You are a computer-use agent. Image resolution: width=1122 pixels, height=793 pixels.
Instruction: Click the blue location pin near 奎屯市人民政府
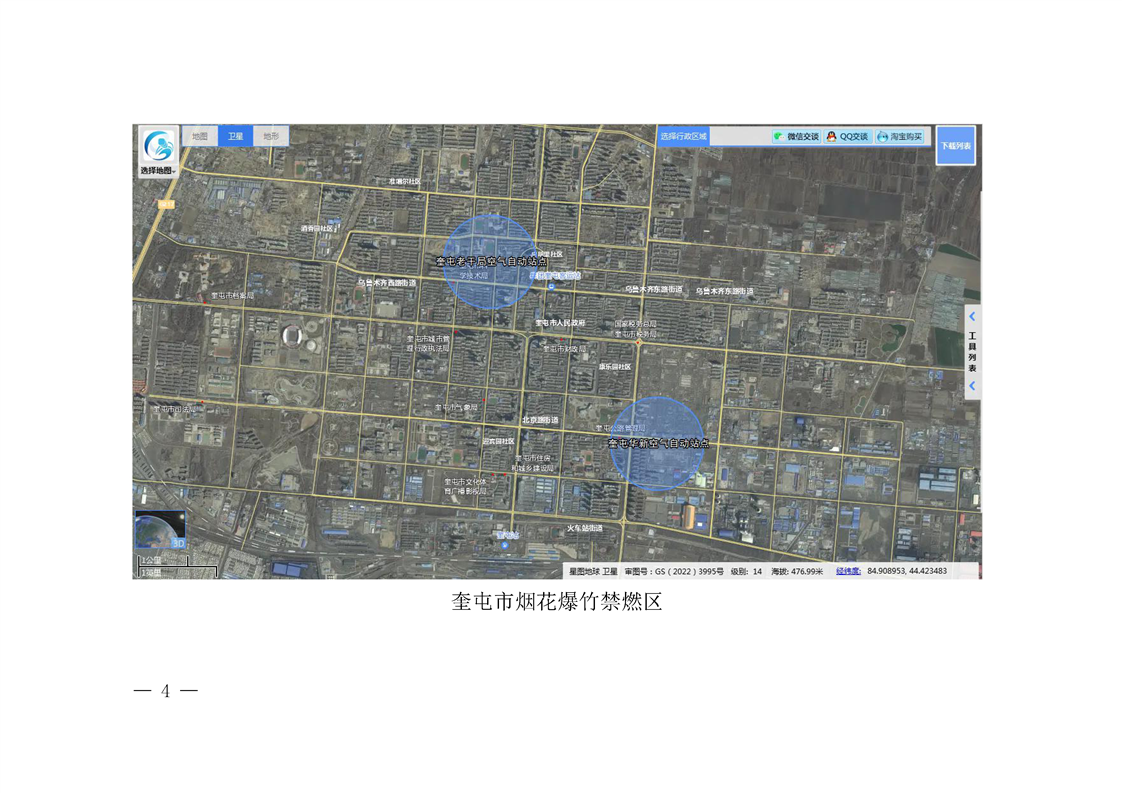551,286
